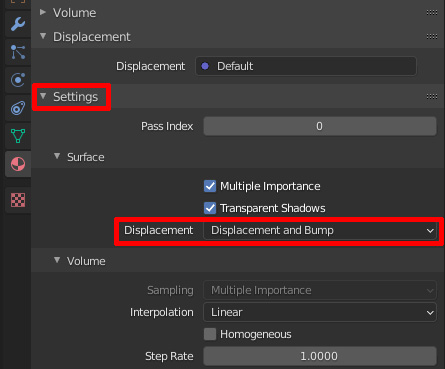Click the Sampling label
This screenshot has width=445, height=369.
click(170, 290)
